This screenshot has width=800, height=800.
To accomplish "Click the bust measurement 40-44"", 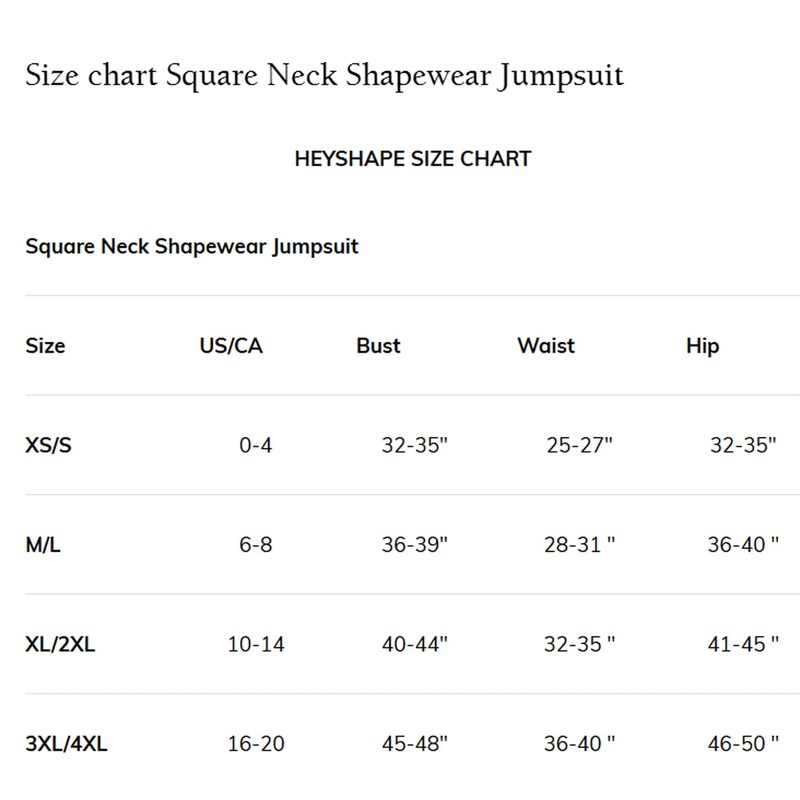I will [x=415, y=644].
